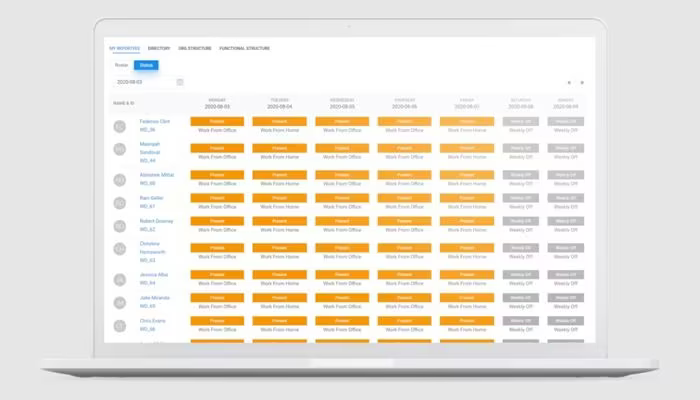
Task: Click Work From Office under Jake Miranda's Wednesday
Action: click(x=342, y=307)
